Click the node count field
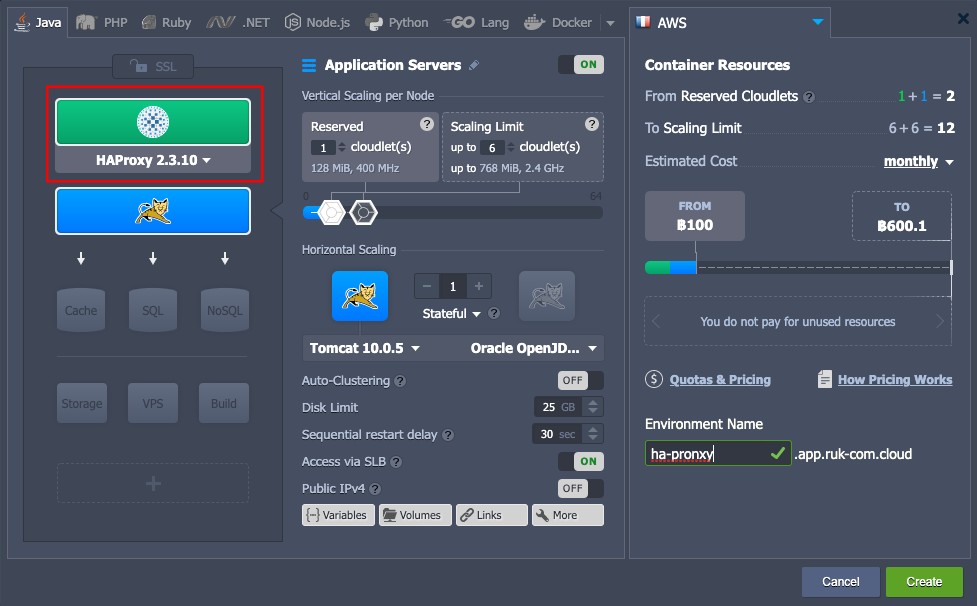The width and height of the screenshot is (977, 606). click(x=453, y=286)
